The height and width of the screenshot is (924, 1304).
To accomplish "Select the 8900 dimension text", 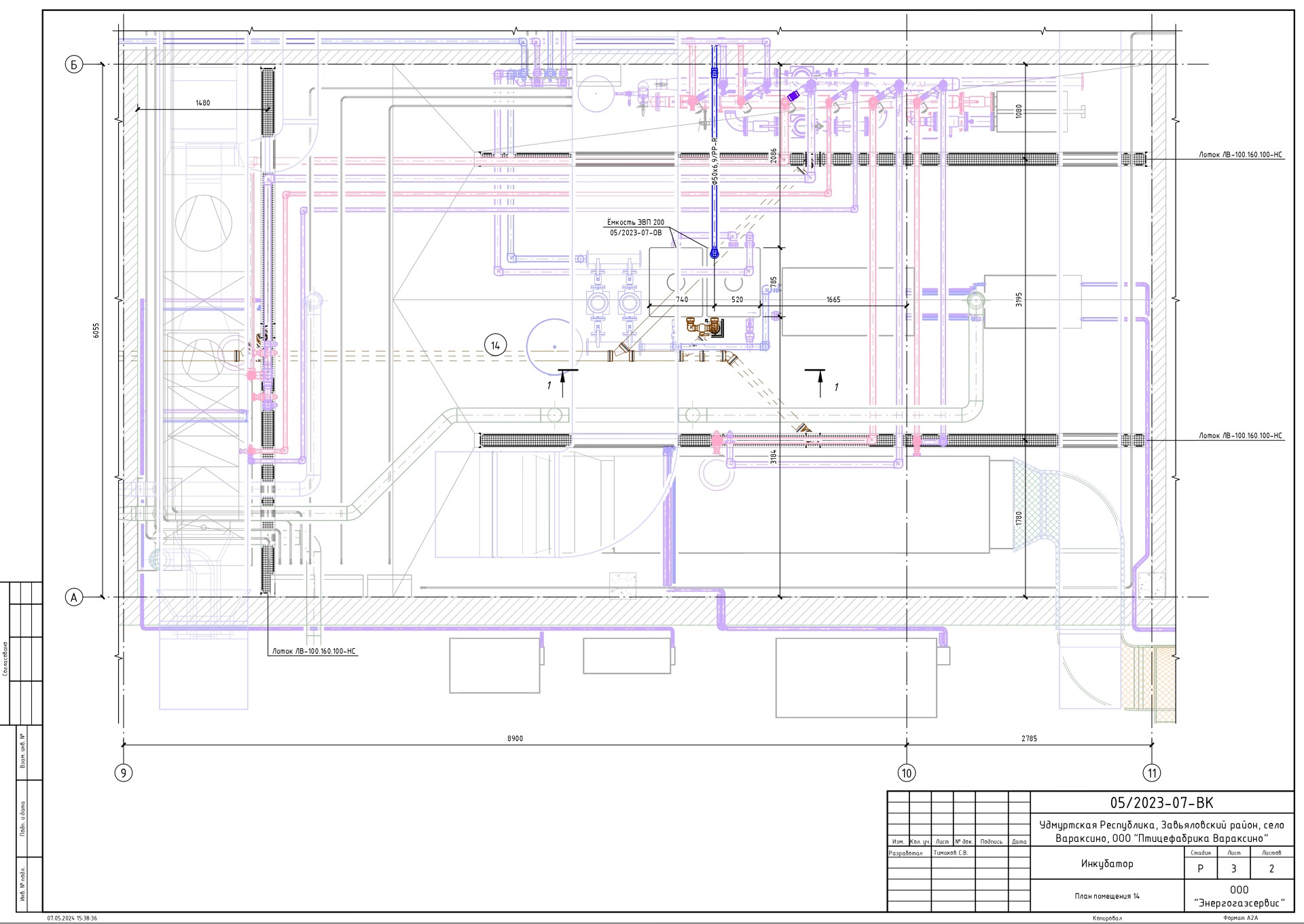I will (x=515, y=738).
